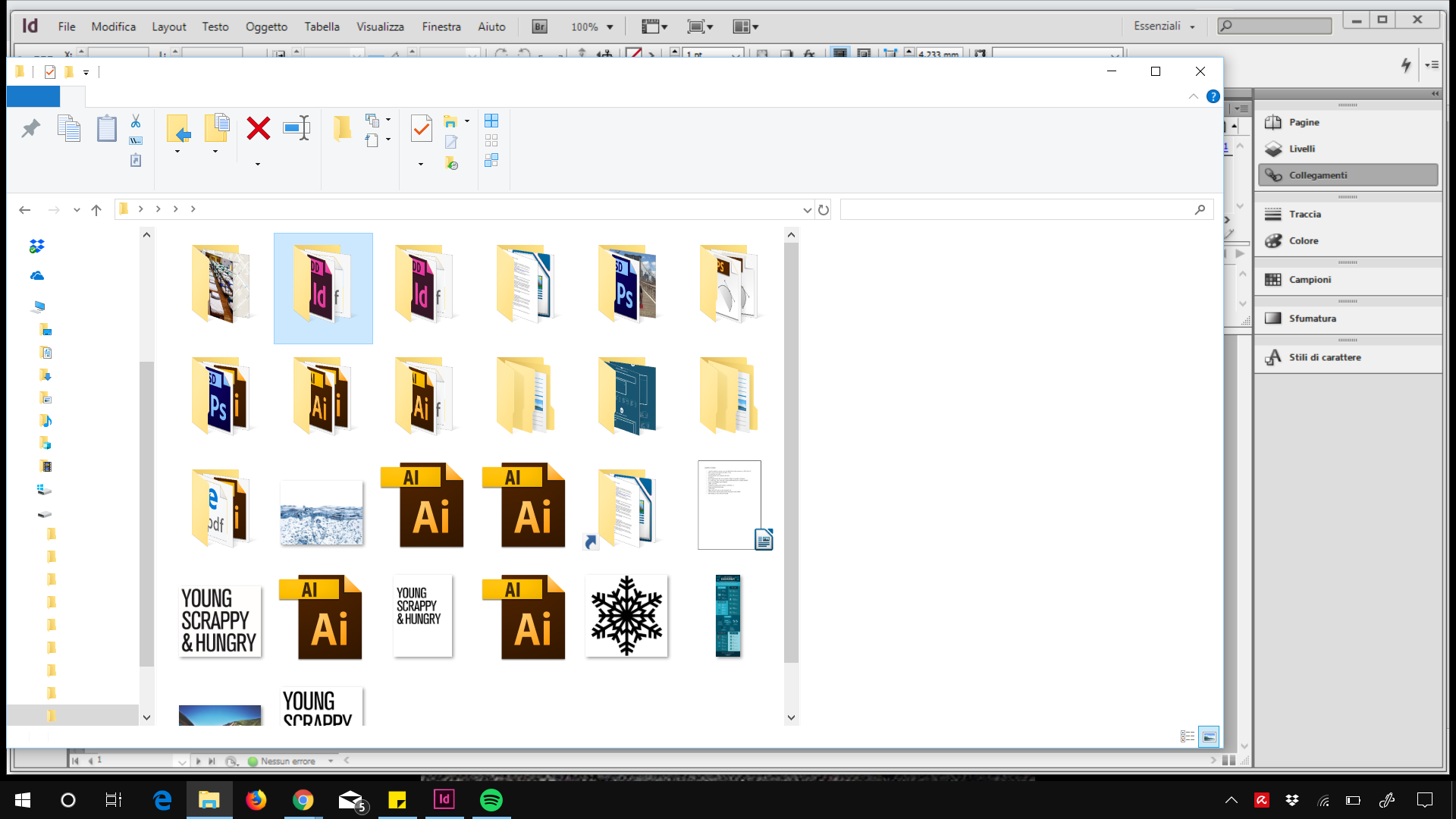The width and height of the screenshot is (1456, 819).
Task: Click the Rename icon in ribbon
Action: 297,128
